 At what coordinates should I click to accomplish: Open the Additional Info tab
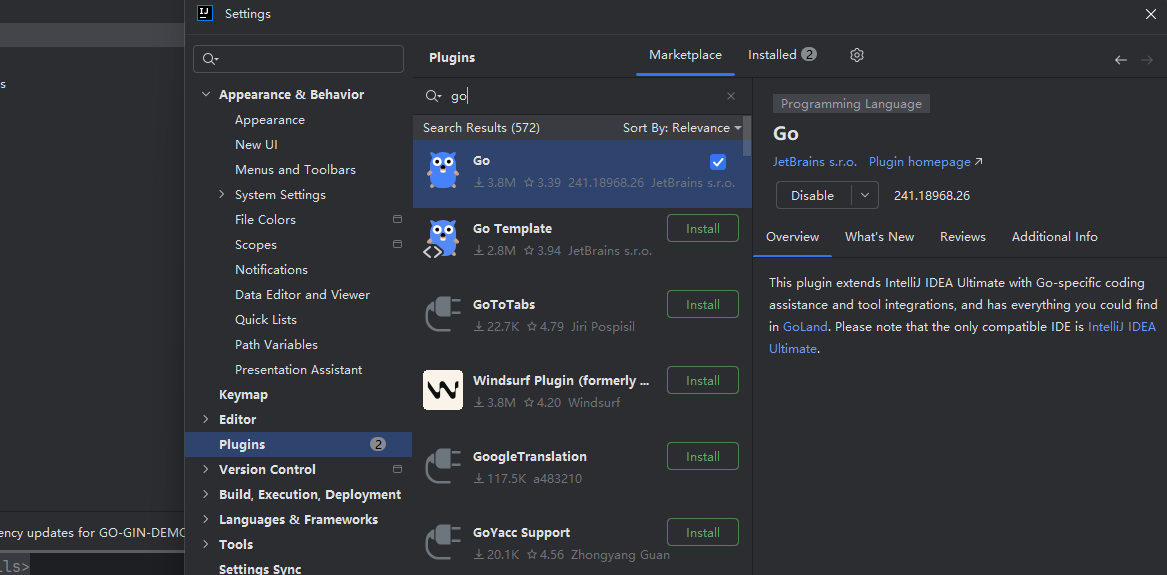pyautogui.click(x=1055, y=237)
